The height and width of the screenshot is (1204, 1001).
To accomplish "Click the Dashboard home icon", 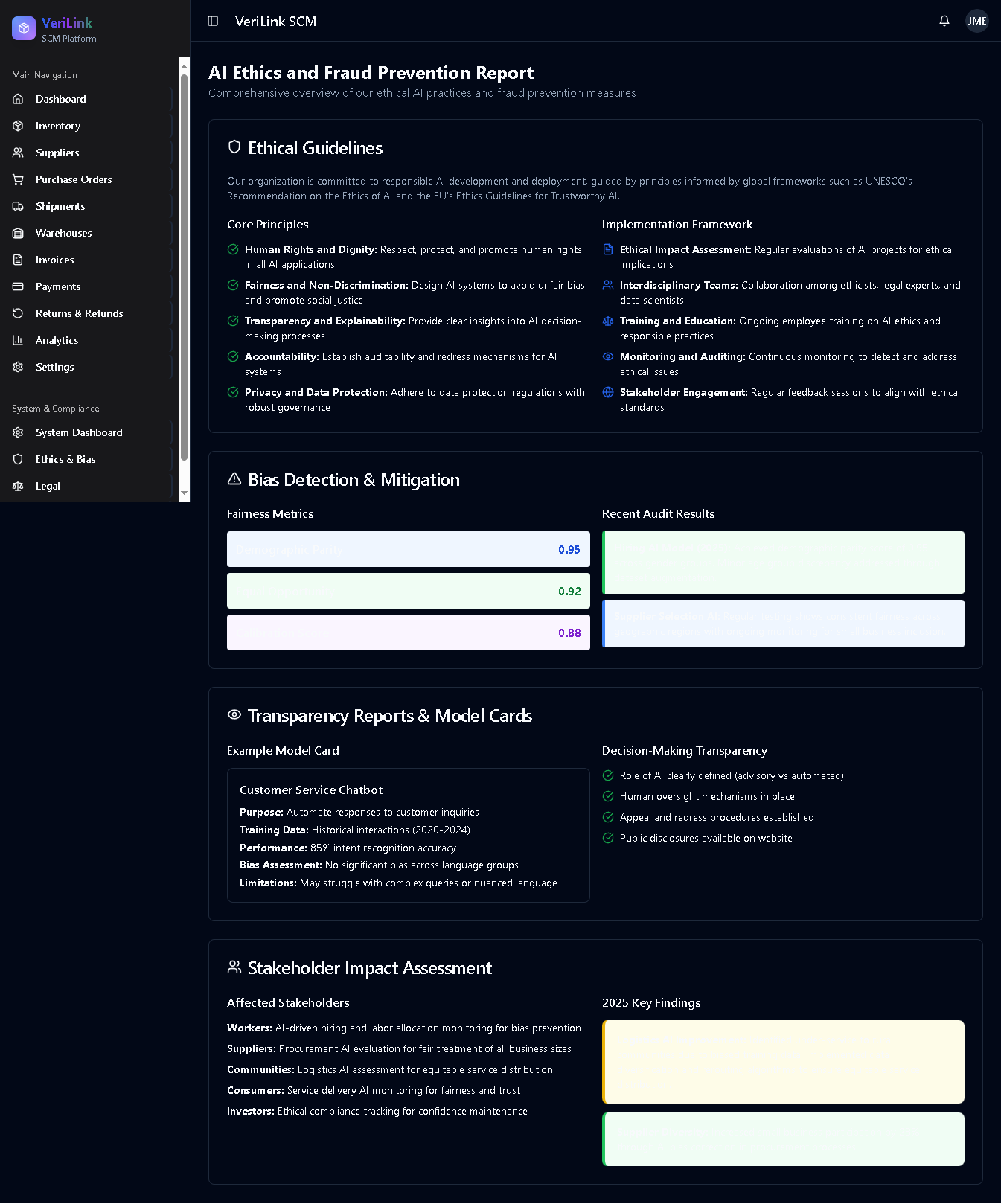I will point(18,99).
